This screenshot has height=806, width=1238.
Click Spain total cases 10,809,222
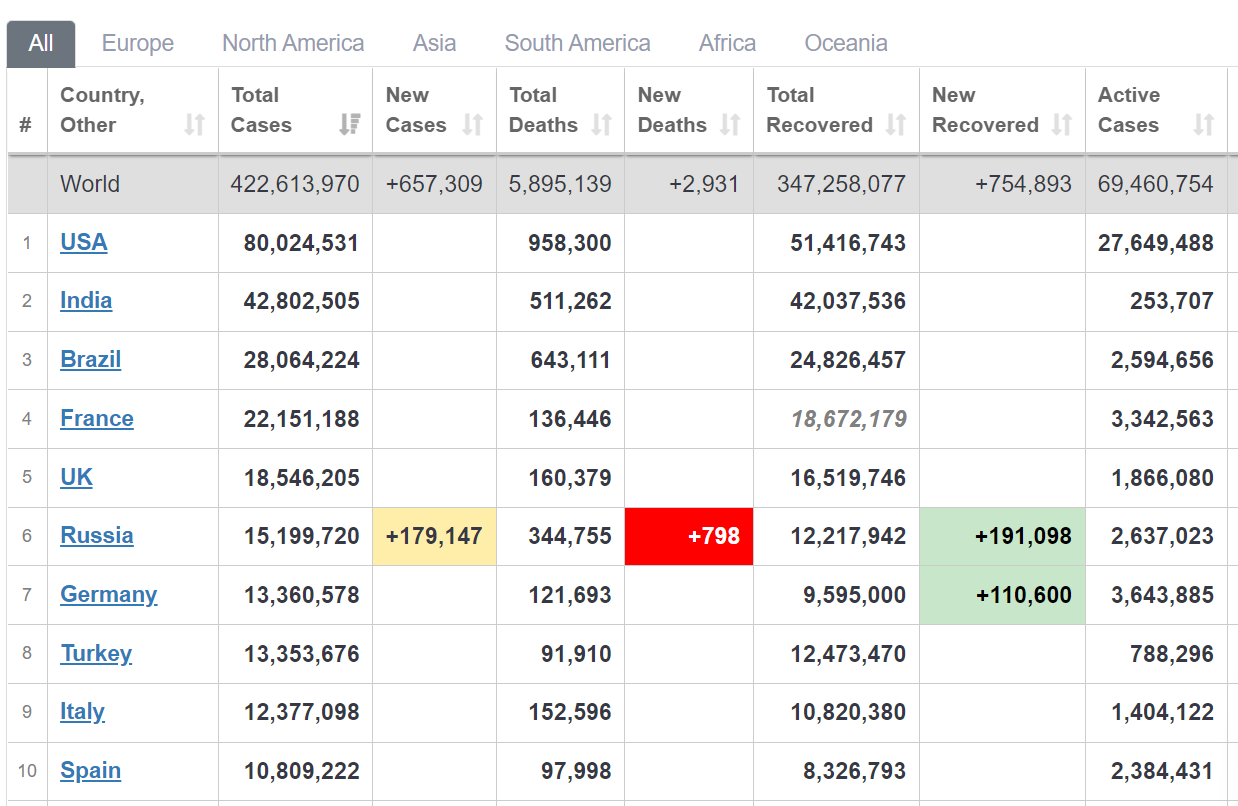[301, 771]
